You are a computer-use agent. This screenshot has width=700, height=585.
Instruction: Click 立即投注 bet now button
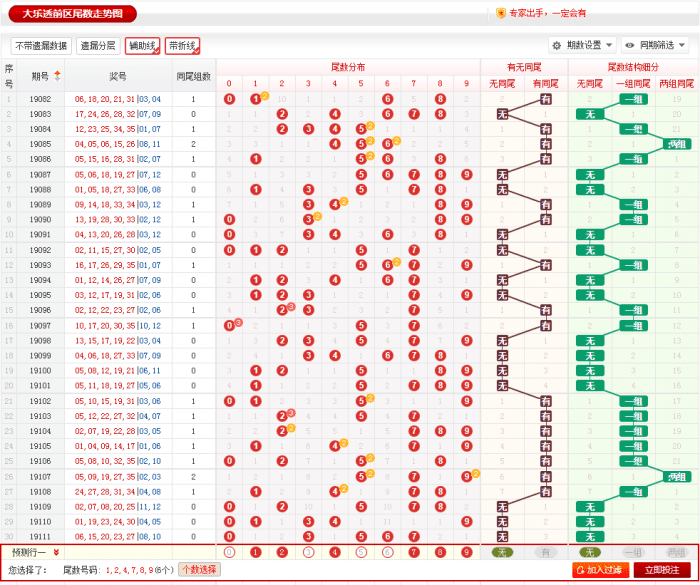click(x=662, y=570)
